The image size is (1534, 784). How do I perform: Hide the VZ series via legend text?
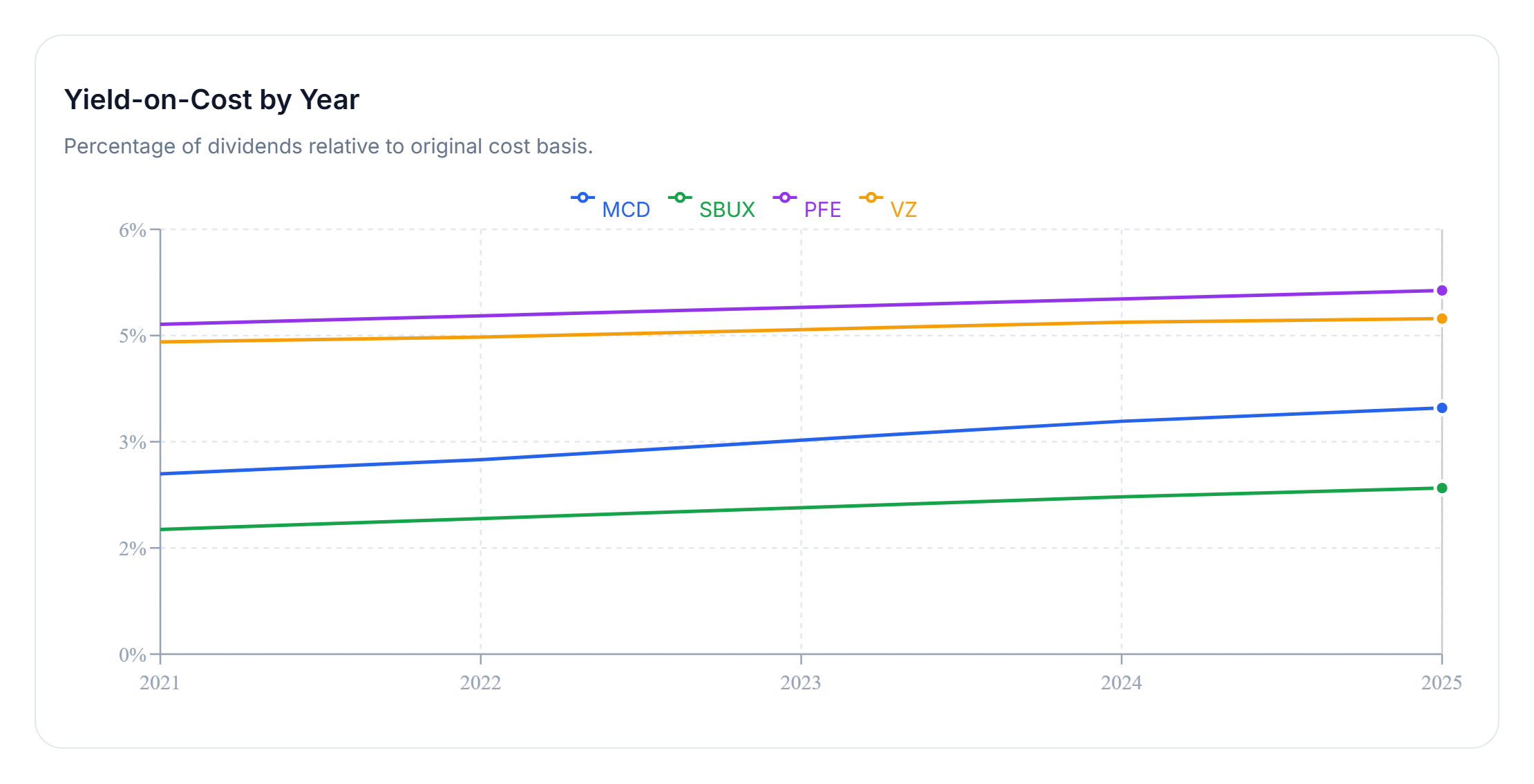pyautogui.click(x=903, y=209)
